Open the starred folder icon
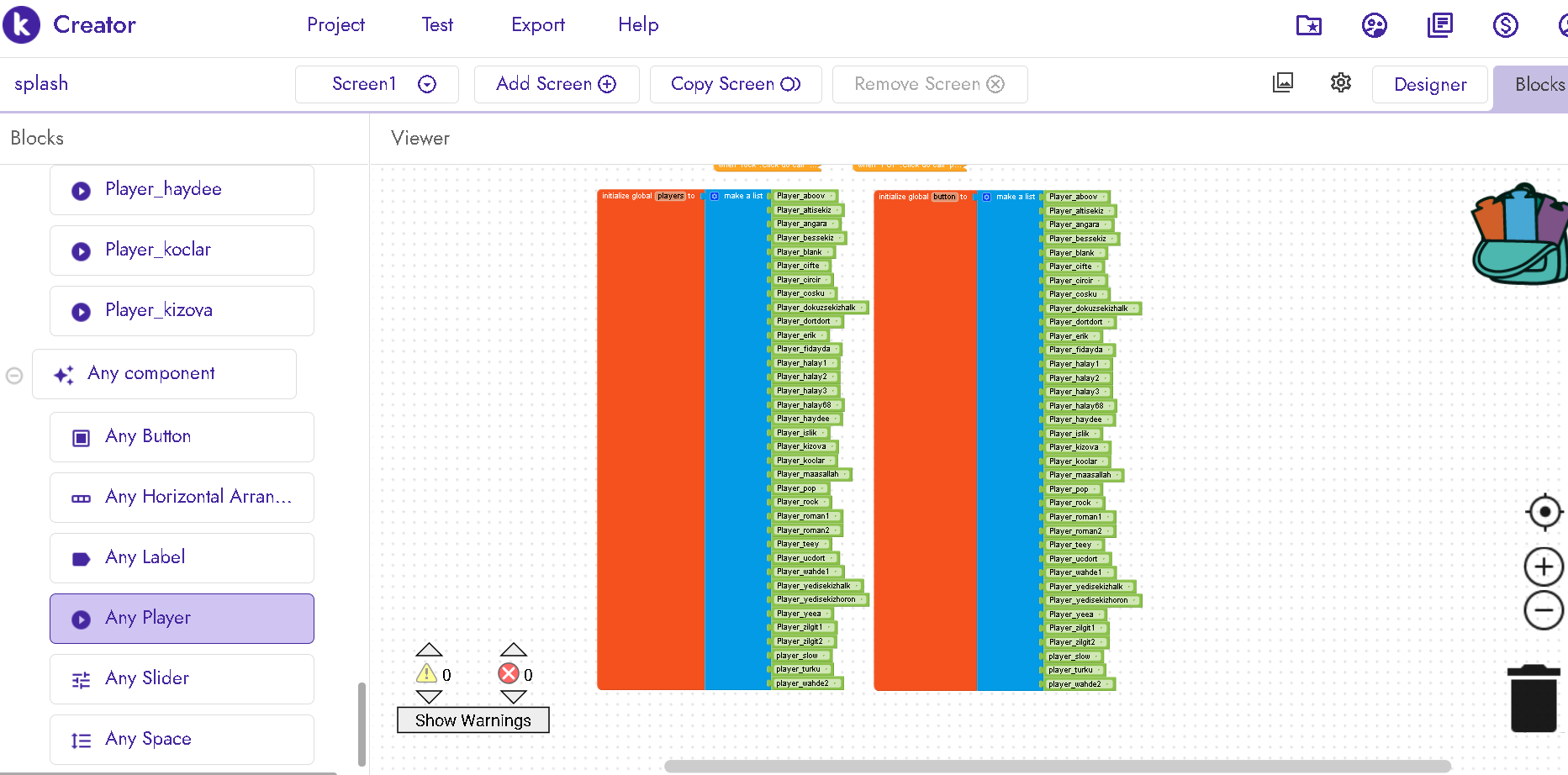 point(1308,25)
